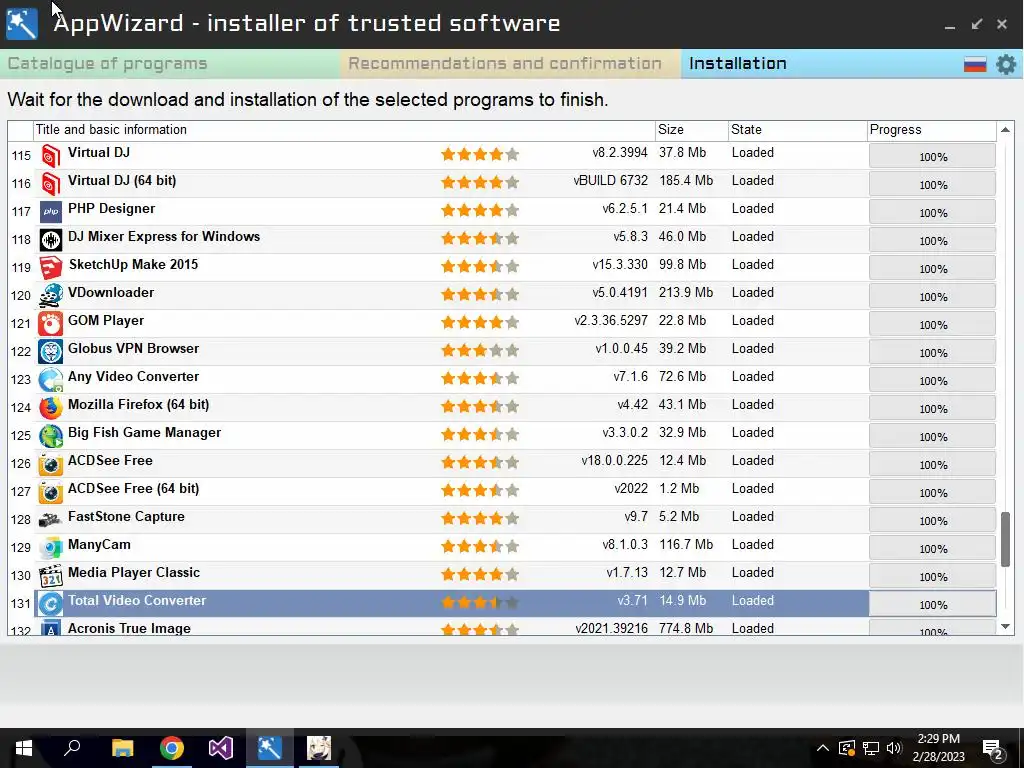Viewport: 1024px width, 768px height.
Task: Click the star rating of GOM Player
Action: 480,323
